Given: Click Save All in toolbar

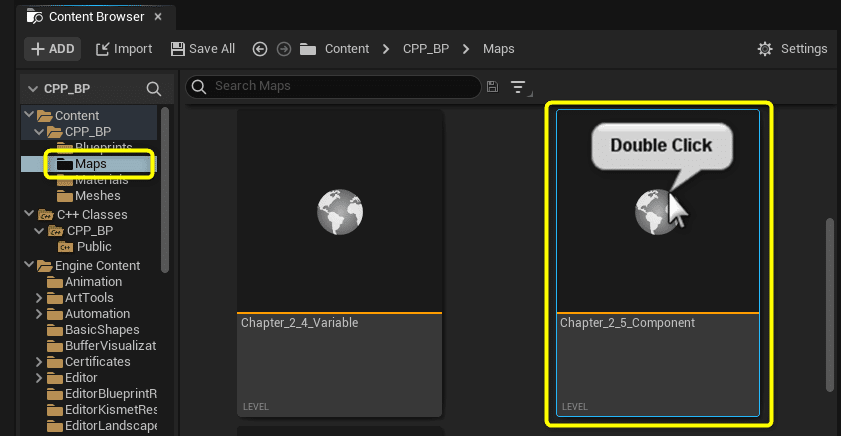Looking at the screenshot, I should [203, 49].
